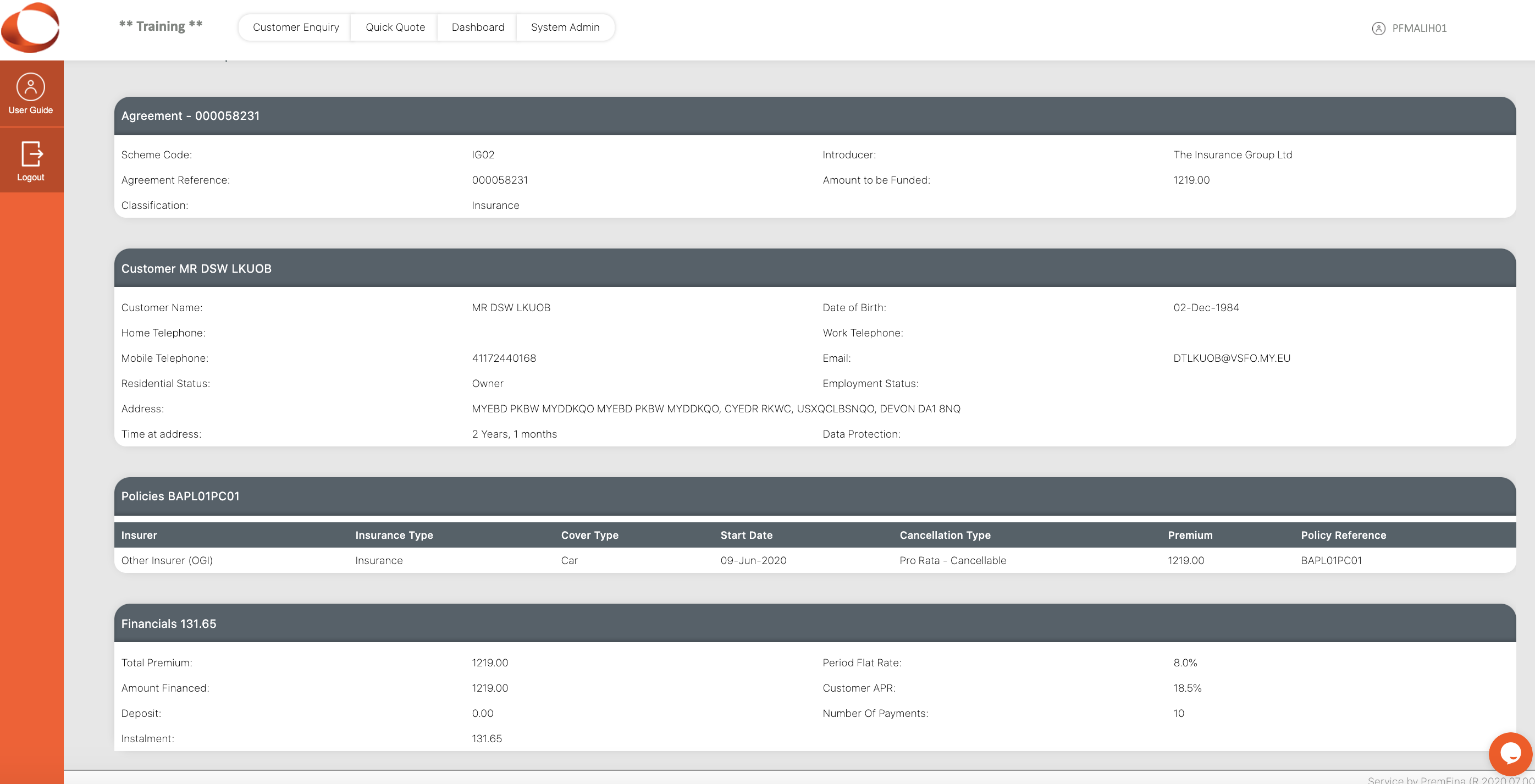Screen dimensions: 1535x784
Task: Click the PFMALIH01 username
Action: click(x=1419, y=28)
